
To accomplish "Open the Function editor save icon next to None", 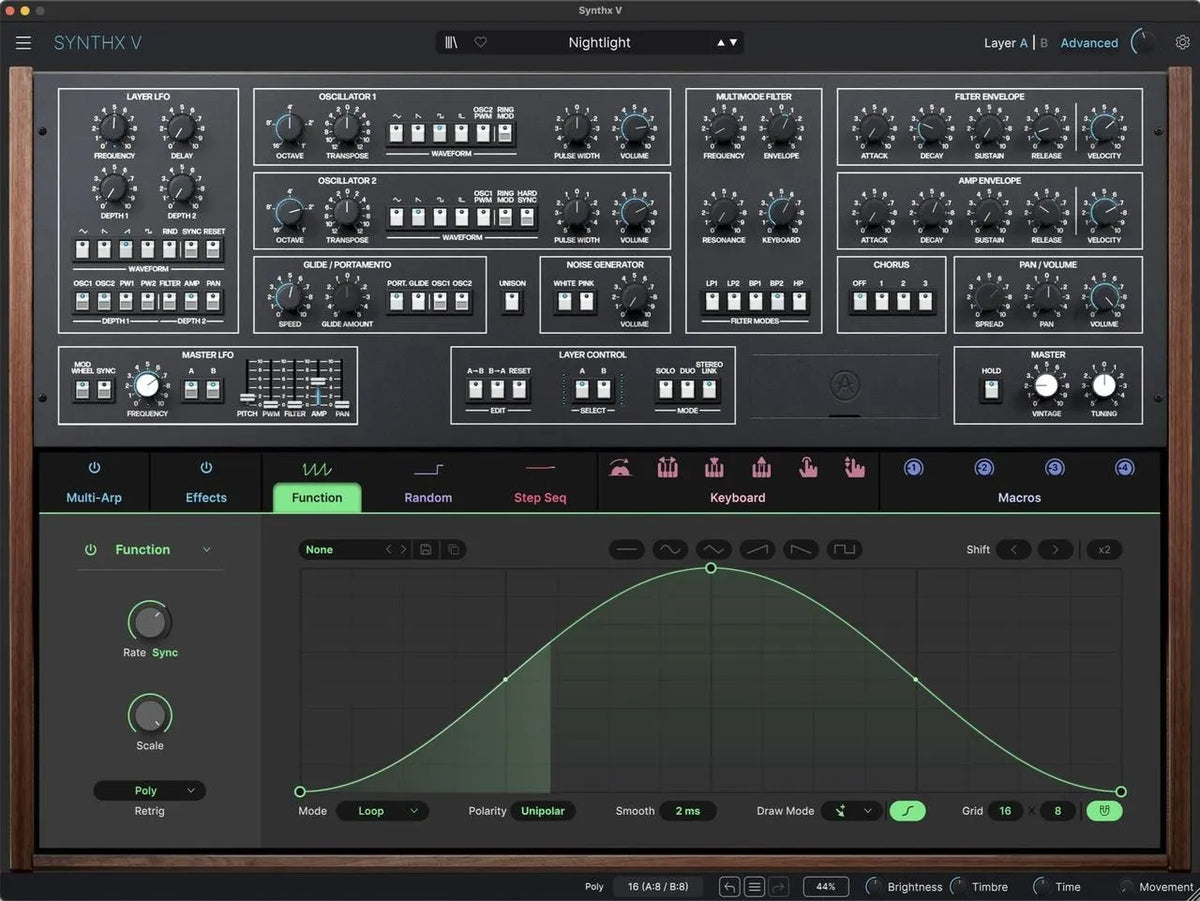I will pyautogui.click(x=428, y=549).
